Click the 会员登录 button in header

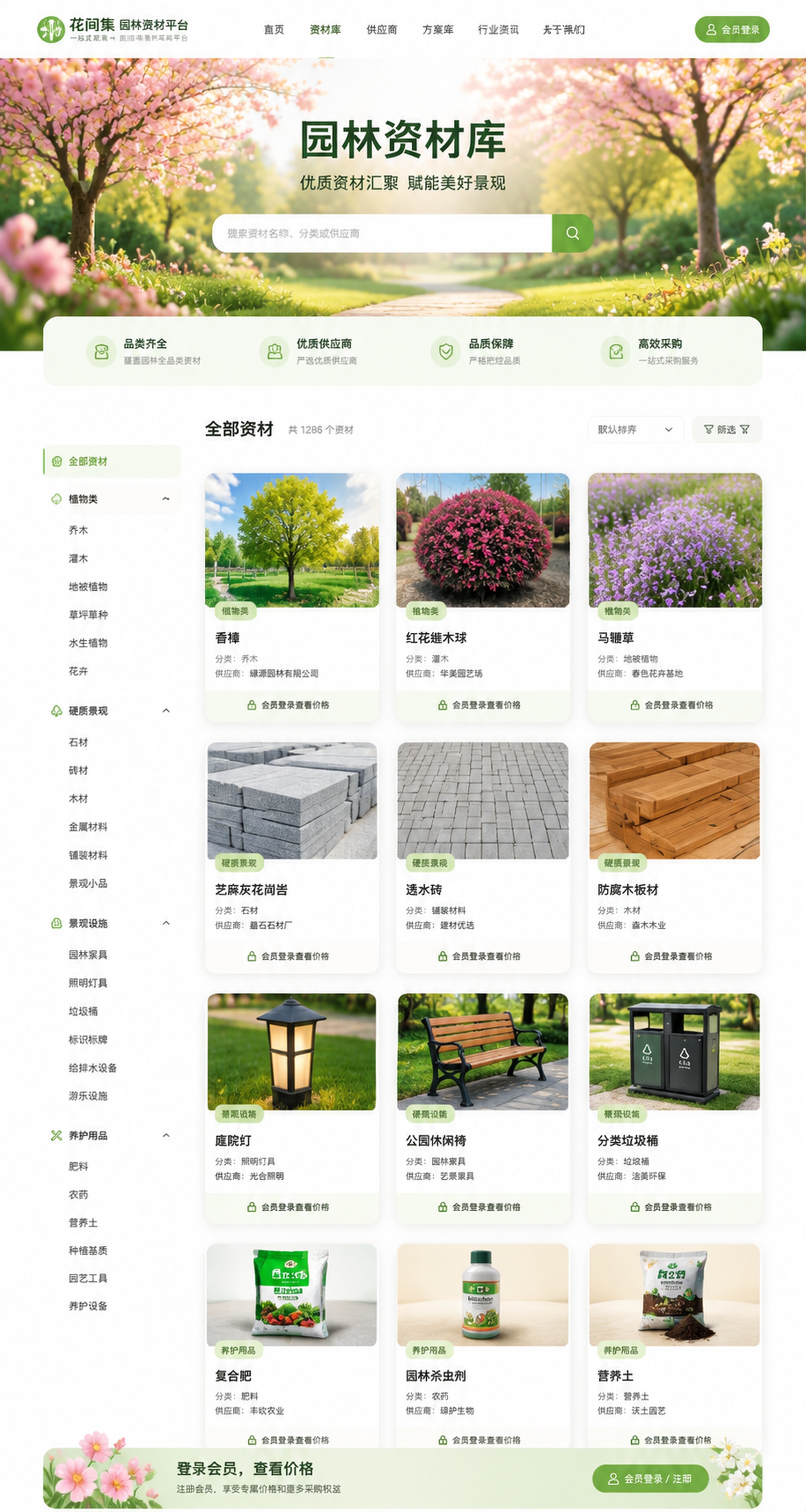(732, 30)
